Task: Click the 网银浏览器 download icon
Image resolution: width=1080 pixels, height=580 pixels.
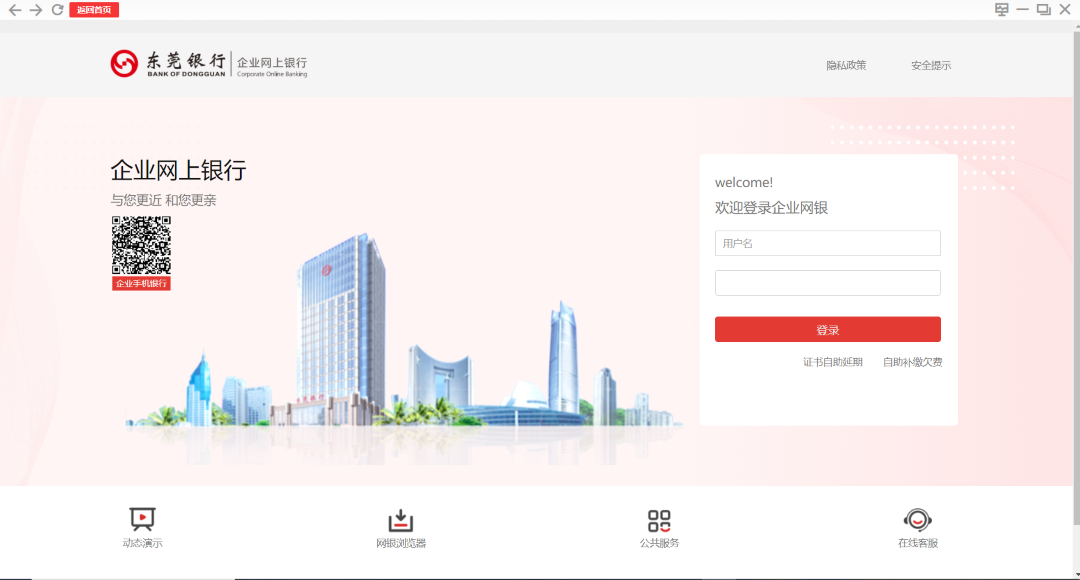Action: click(400, 520)
